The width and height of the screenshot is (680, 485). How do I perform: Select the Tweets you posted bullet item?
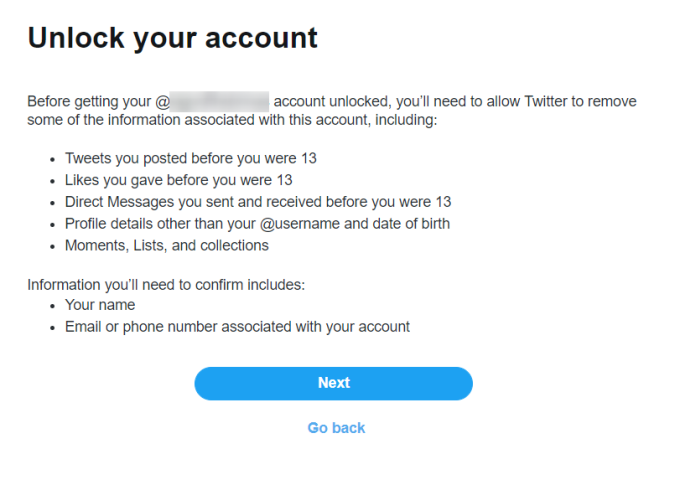(x=191, y=158)
